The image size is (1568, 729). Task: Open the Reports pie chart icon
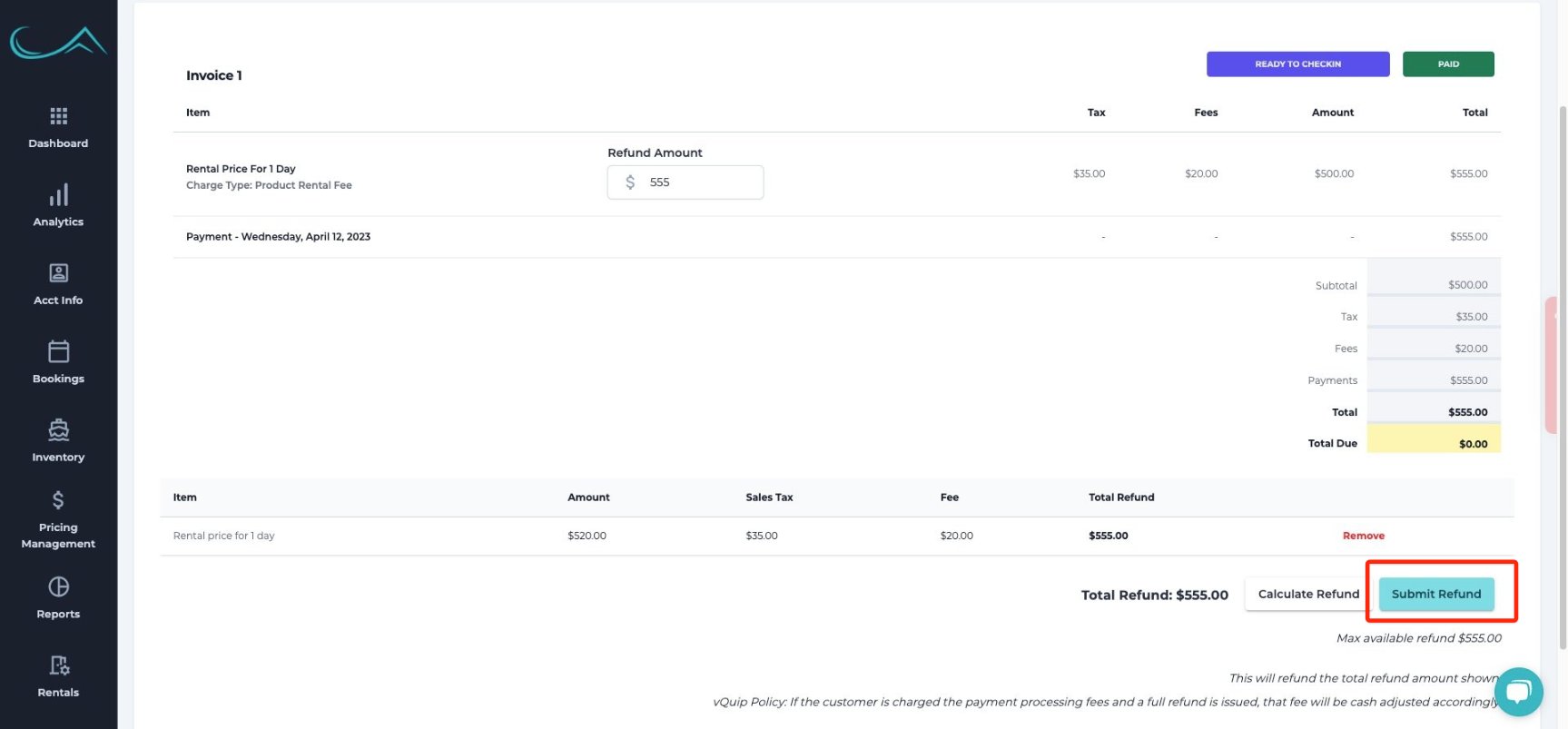58,587
